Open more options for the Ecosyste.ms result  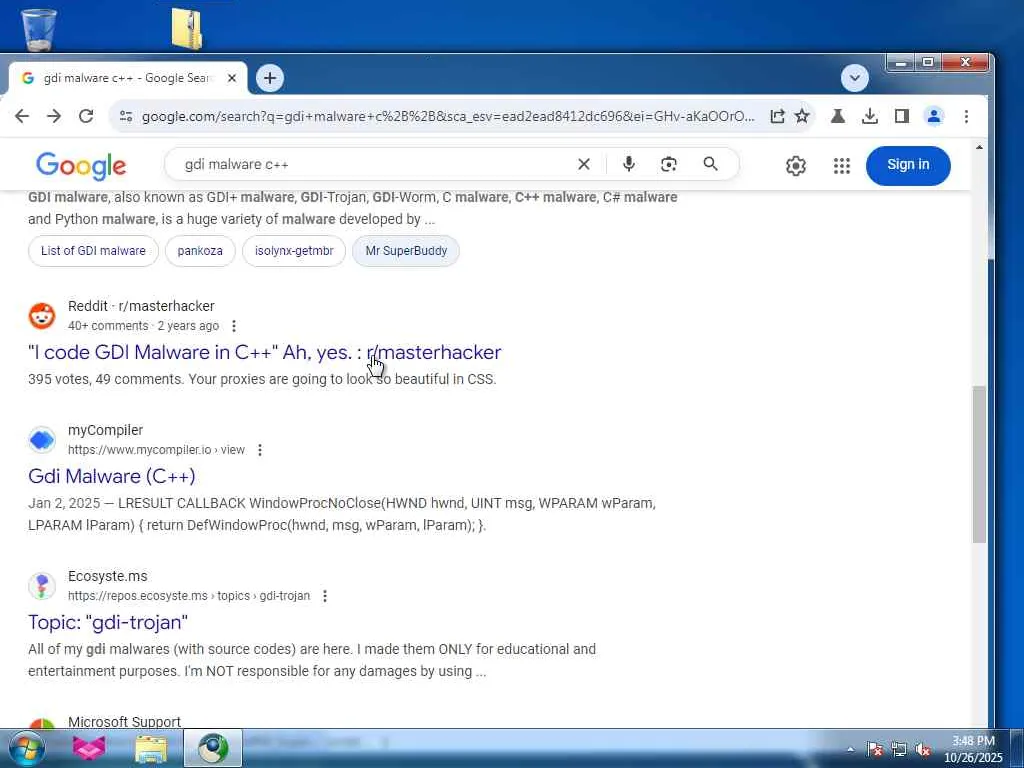[x=325, y=596]
